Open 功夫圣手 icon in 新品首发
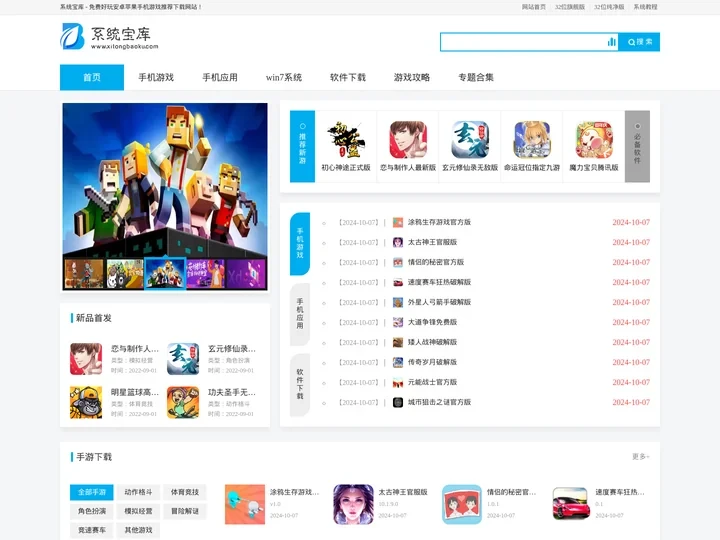This screenshot has width=720, height=540. pyautogui.click(x=183, y=402)
